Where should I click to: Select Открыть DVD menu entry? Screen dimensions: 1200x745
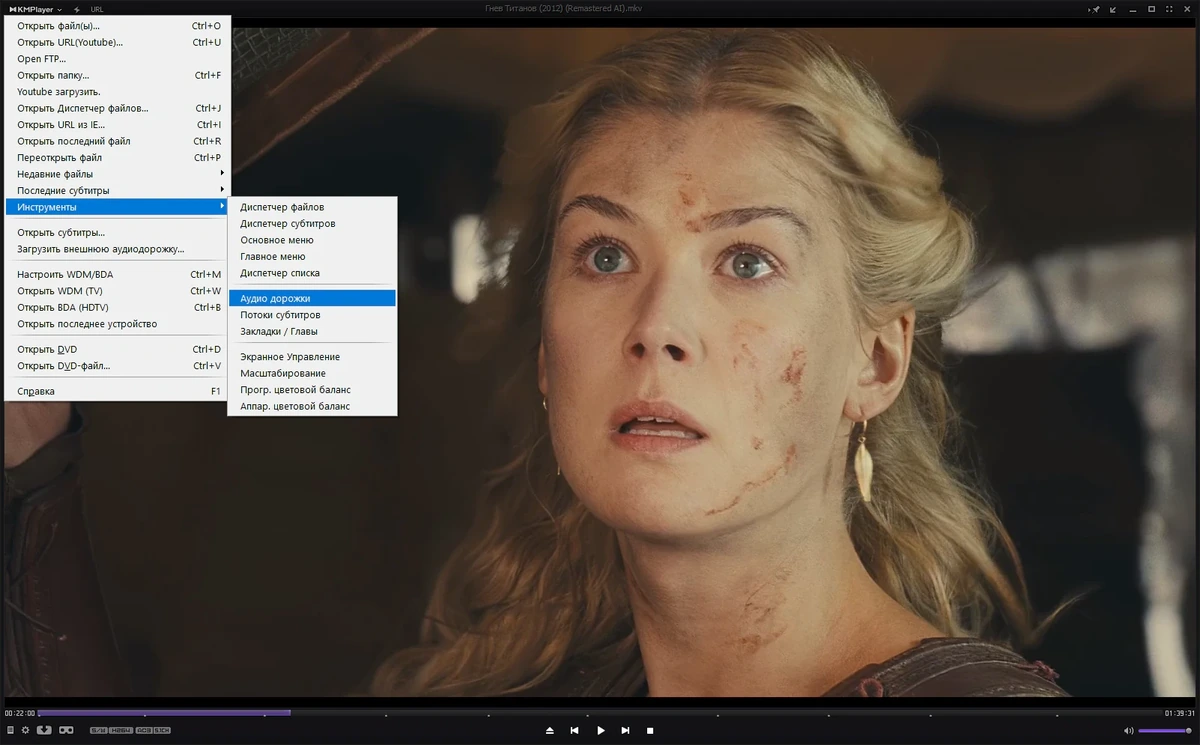pyautogui.click(x=118, y=349)
